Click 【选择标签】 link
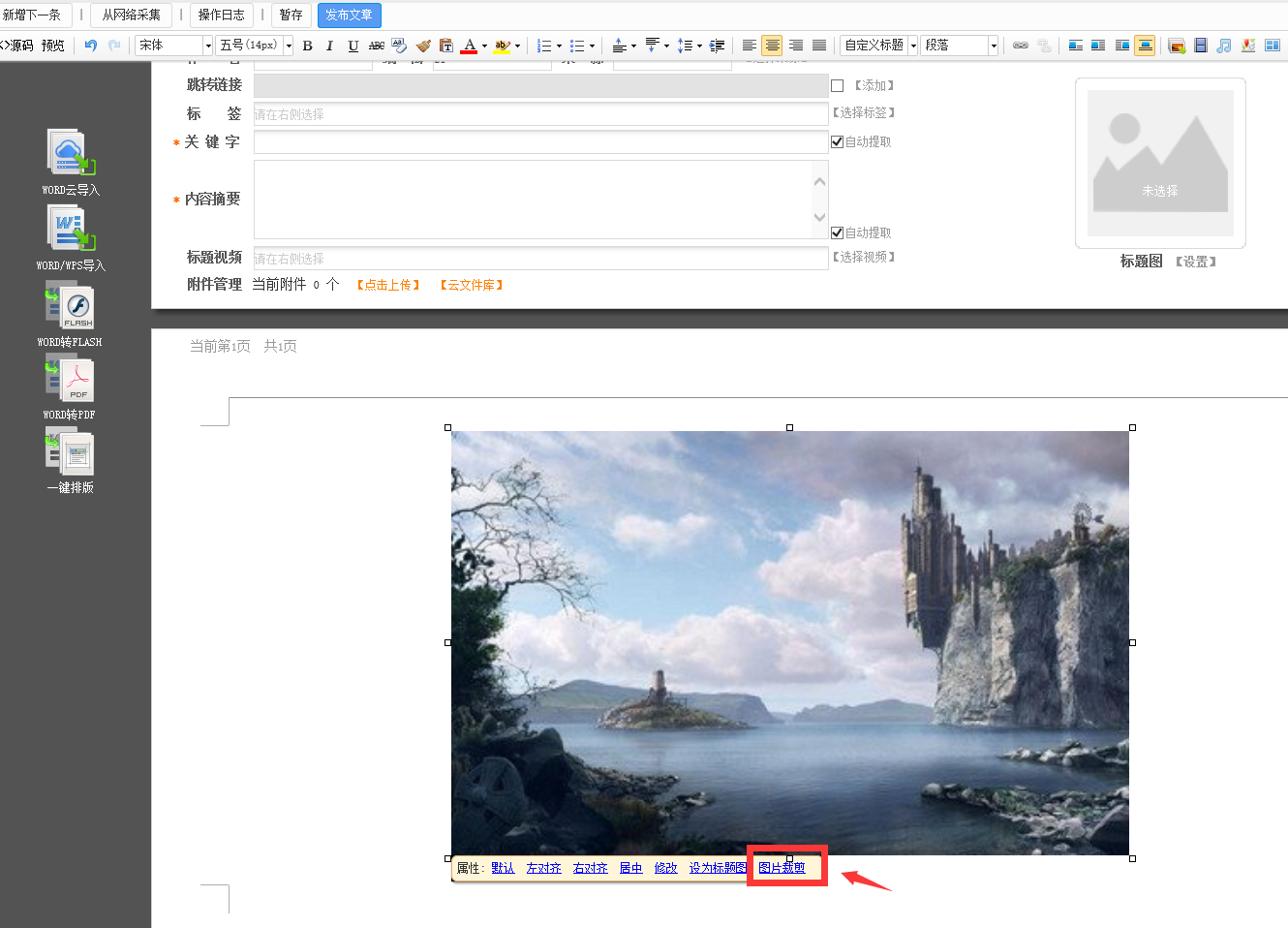The height and width of the screenshot is (928, 1288). tap(864, 113)
